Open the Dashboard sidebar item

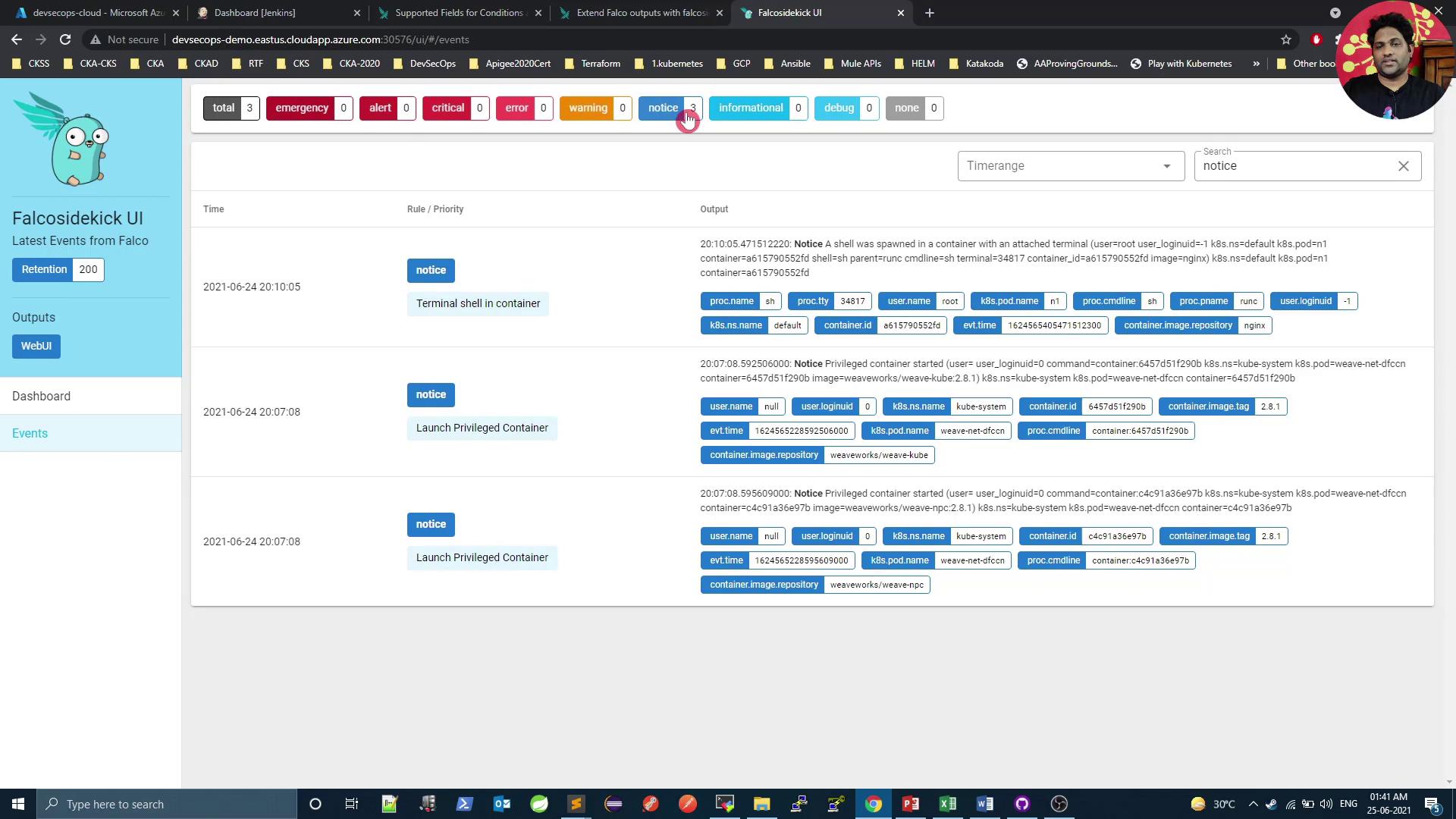click(x=42, y=396)
